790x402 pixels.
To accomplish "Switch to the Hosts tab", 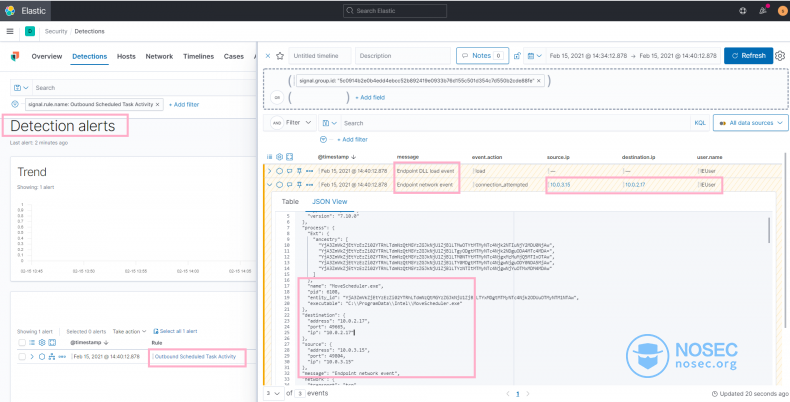I will [x=126, y=56].
